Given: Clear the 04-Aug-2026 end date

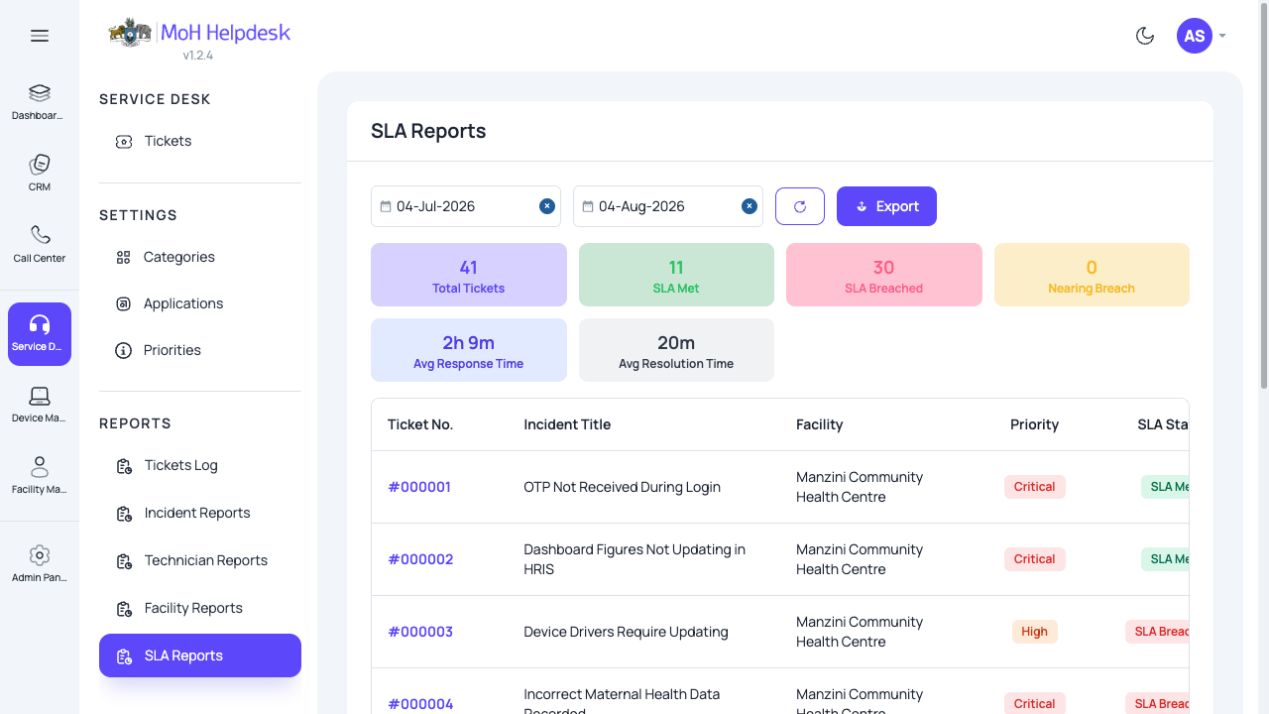Looking at the screenshot, I should pyautogui.click(x=749, y=206).
